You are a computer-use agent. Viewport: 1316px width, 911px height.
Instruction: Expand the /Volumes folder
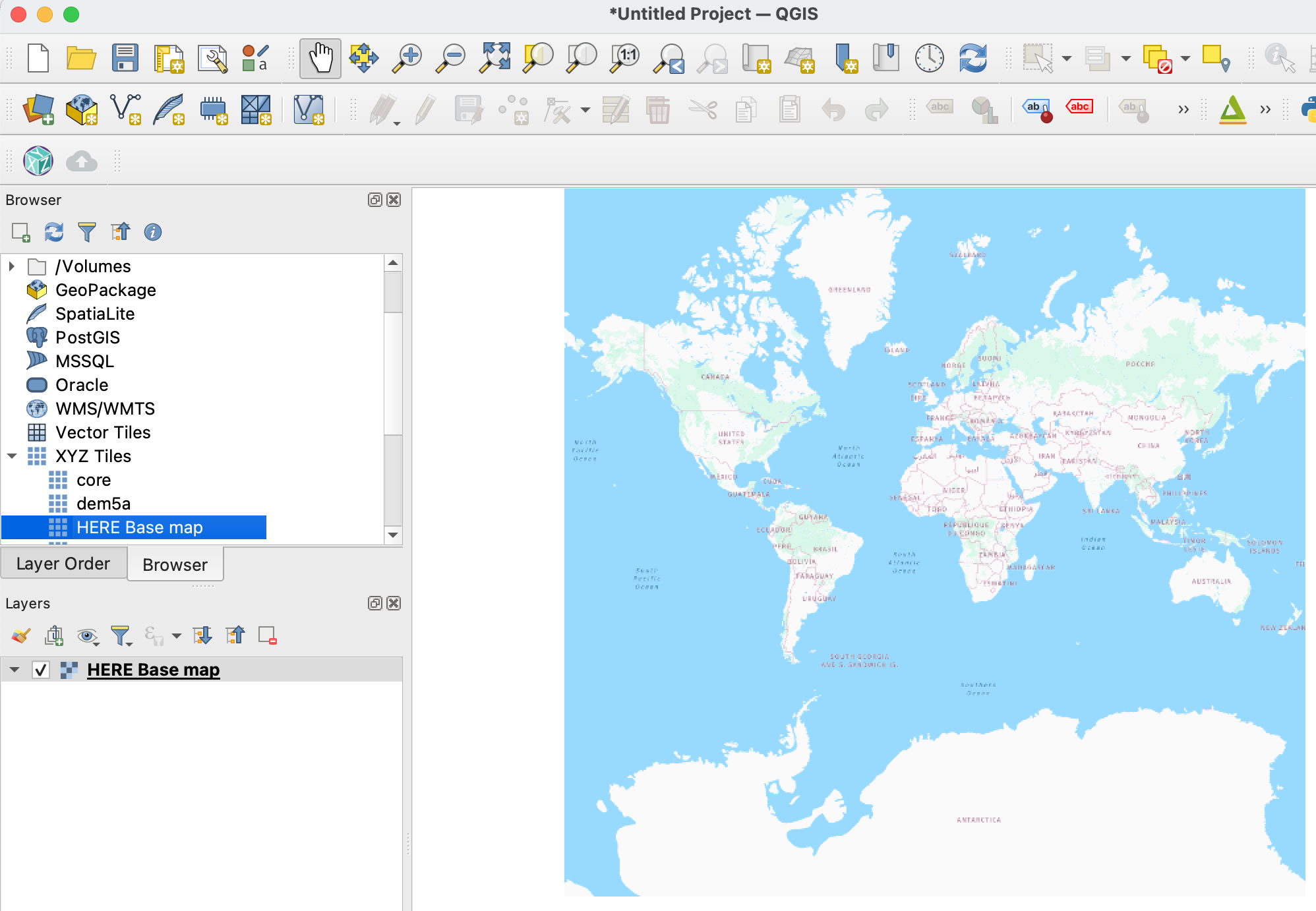pyautogui.click(x=11, y=266)
